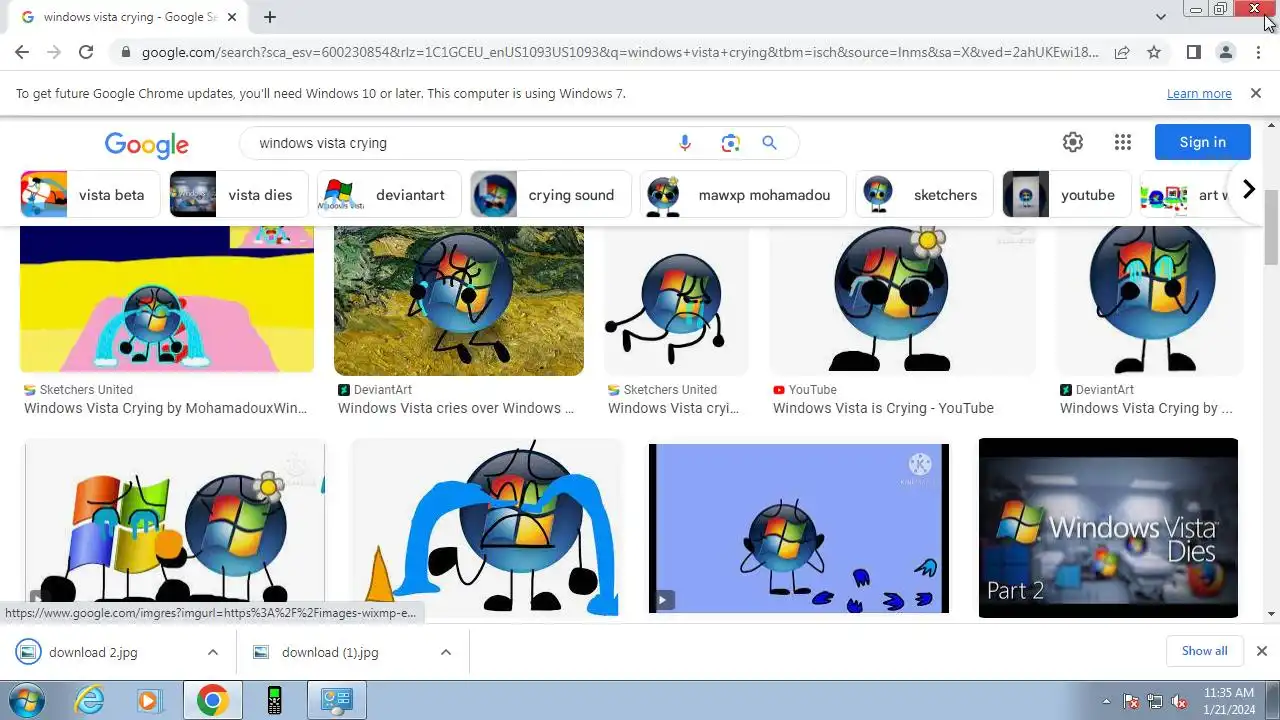Go to Google home via logo
Image resolution: width=1280 pixels, height=720 pixels.
(x=147, y=145)
